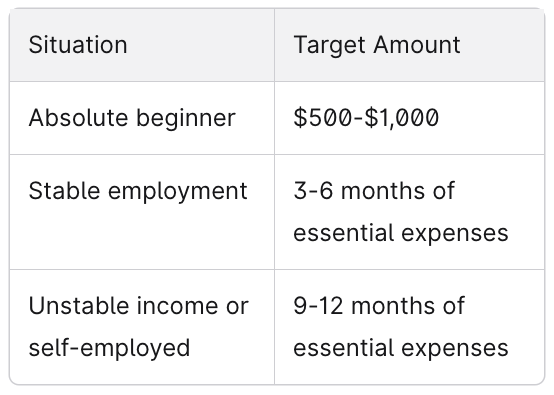This screenshot has width=554, height=395.
Task: Click the "3-6 months of" text line
Action: 374,191
